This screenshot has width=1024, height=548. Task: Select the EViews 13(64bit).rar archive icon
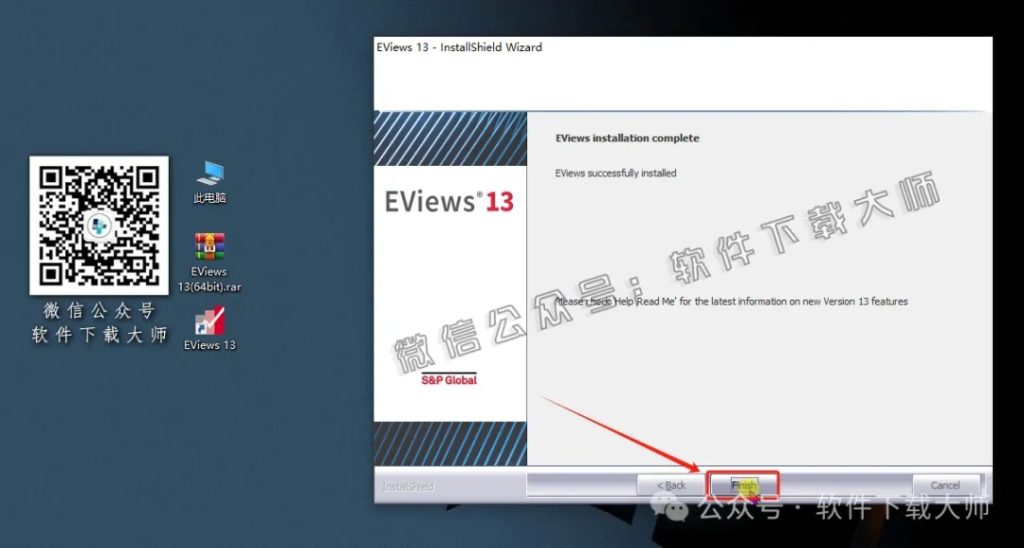tap(210, 262)
